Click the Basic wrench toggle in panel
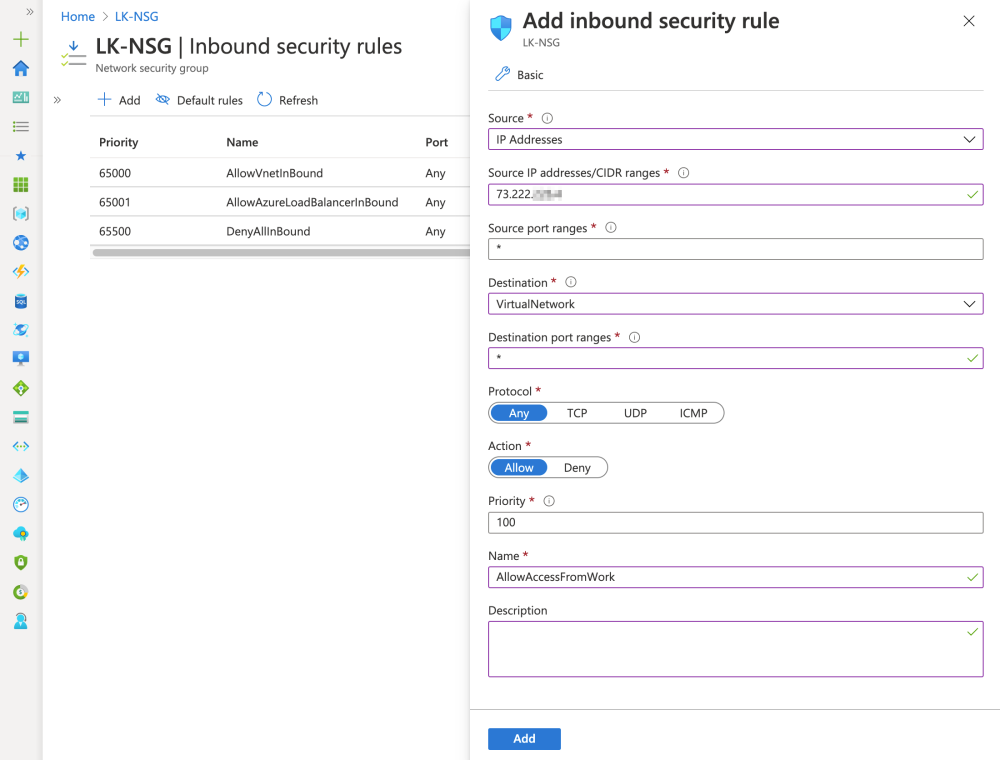This screenshot has height=760, width=1000. [x=519, y=75]
